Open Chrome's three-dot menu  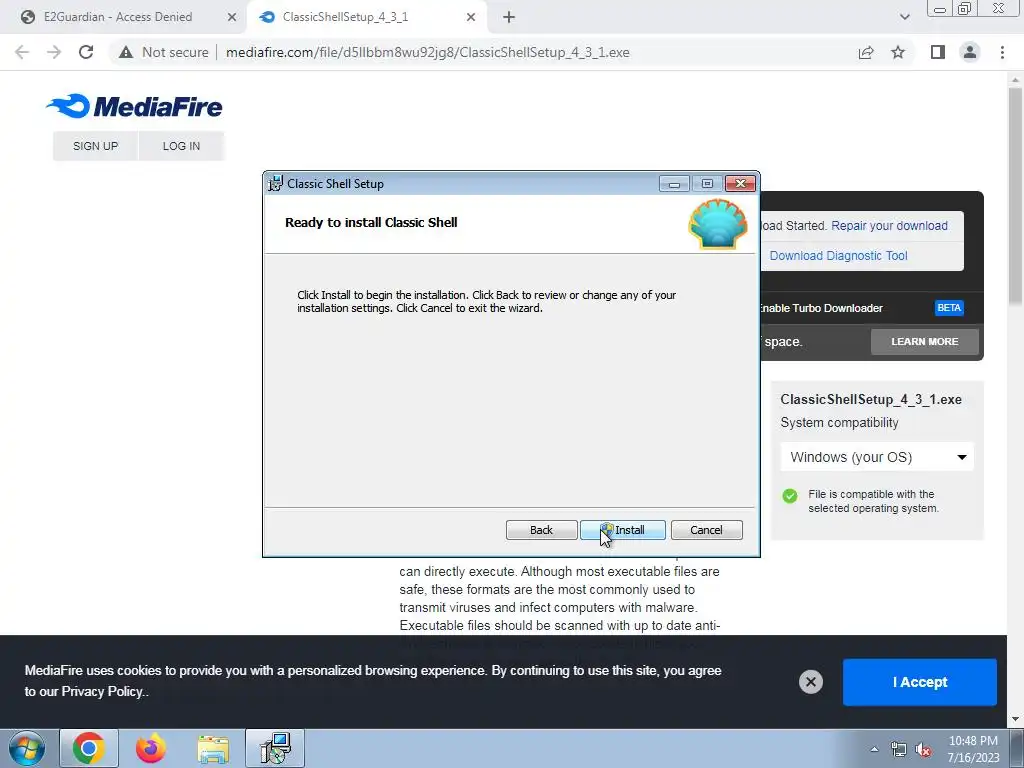click(x=1002, y=52)
